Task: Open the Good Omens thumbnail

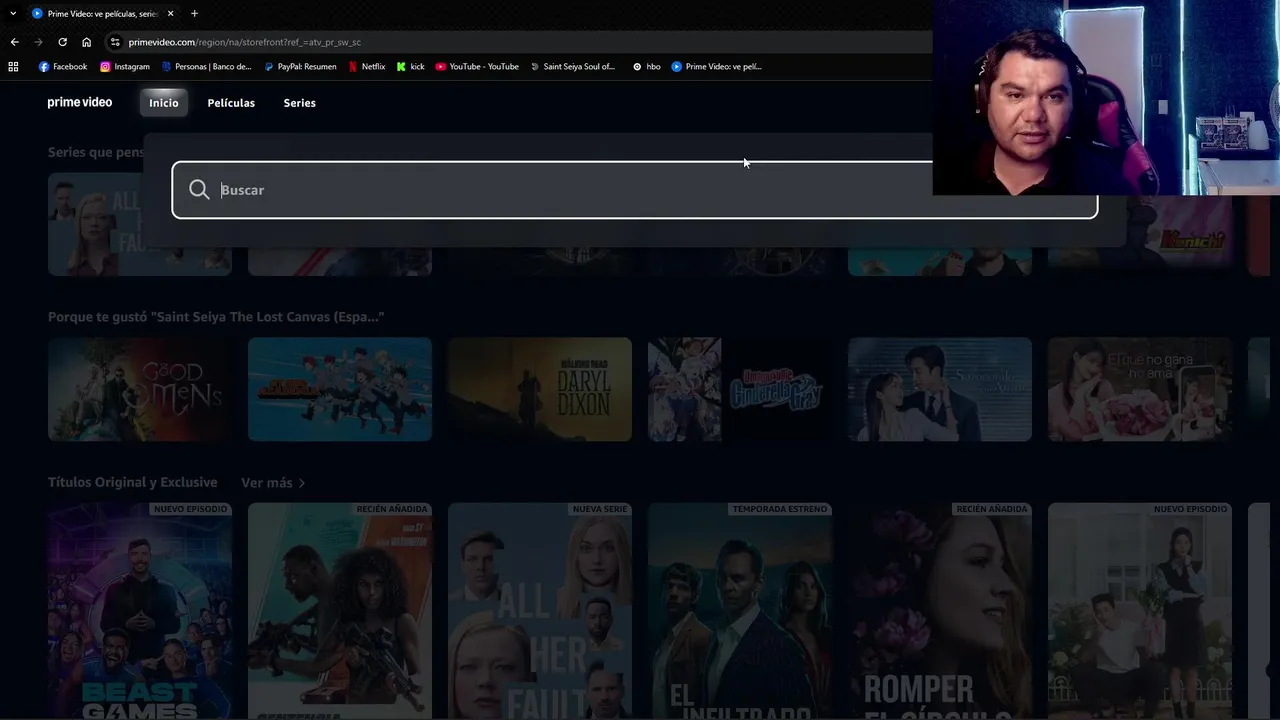Action: tap(140, 389)
